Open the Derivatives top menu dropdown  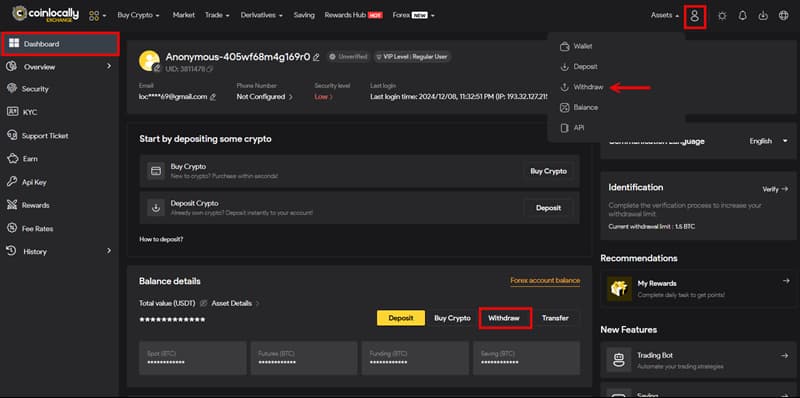261,15
